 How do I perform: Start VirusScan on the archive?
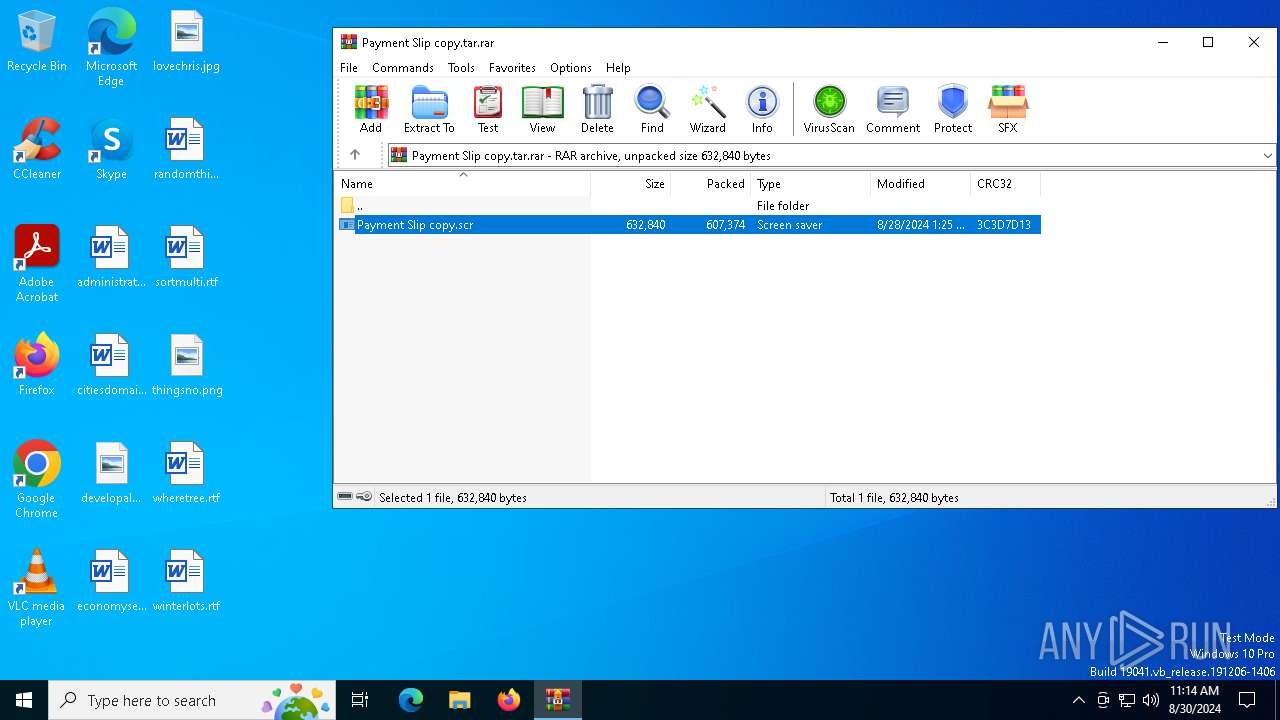pos(829,109)
